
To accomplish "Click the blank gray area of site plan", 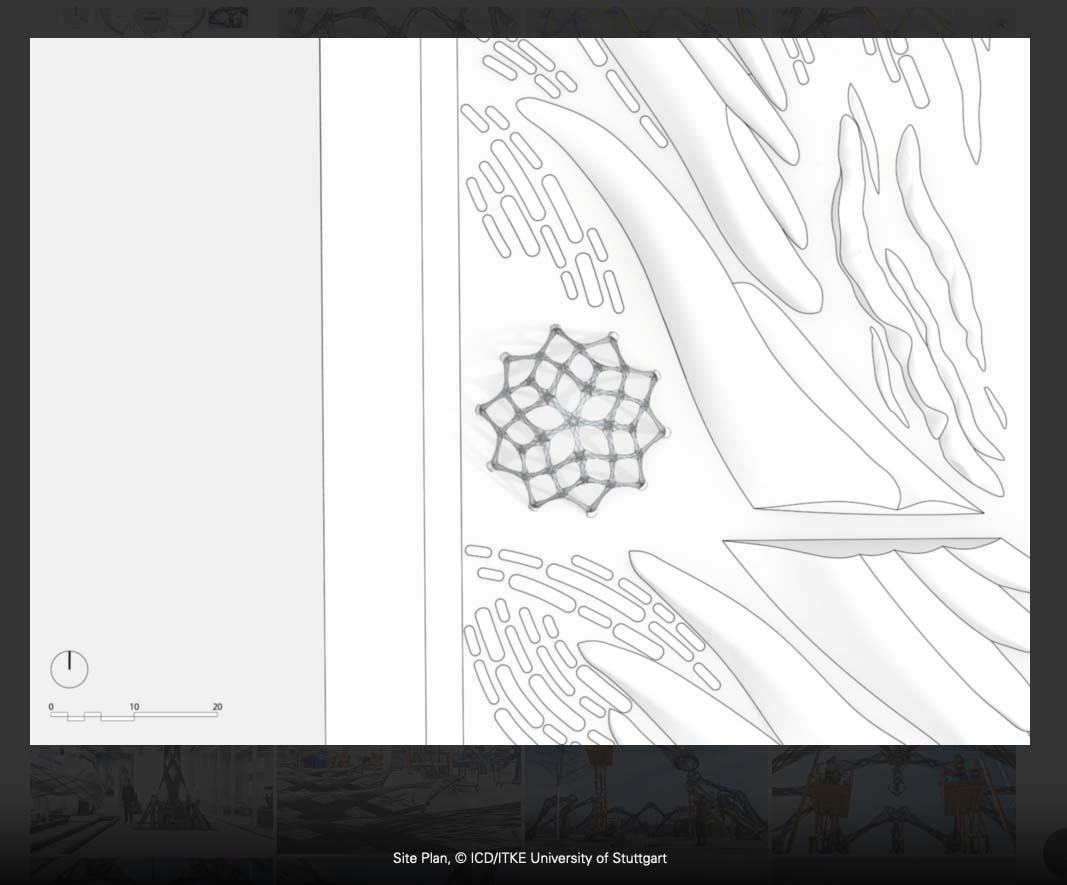I will [175, 350].
